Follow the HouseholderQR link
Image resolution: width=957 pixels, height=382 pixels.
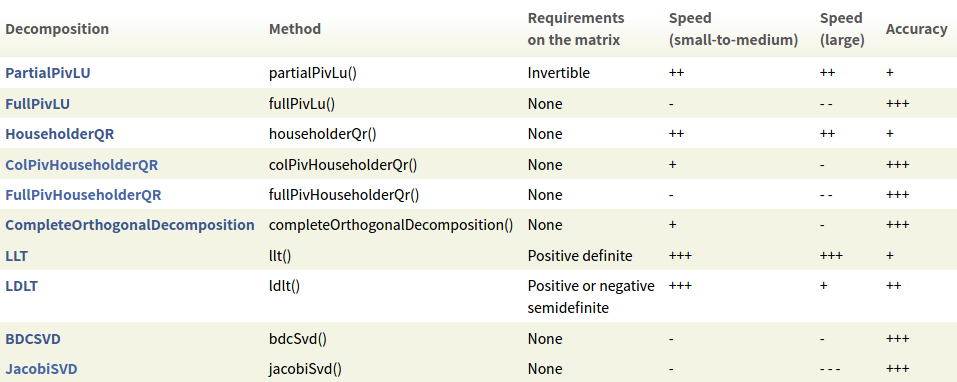tap(60, 134)
